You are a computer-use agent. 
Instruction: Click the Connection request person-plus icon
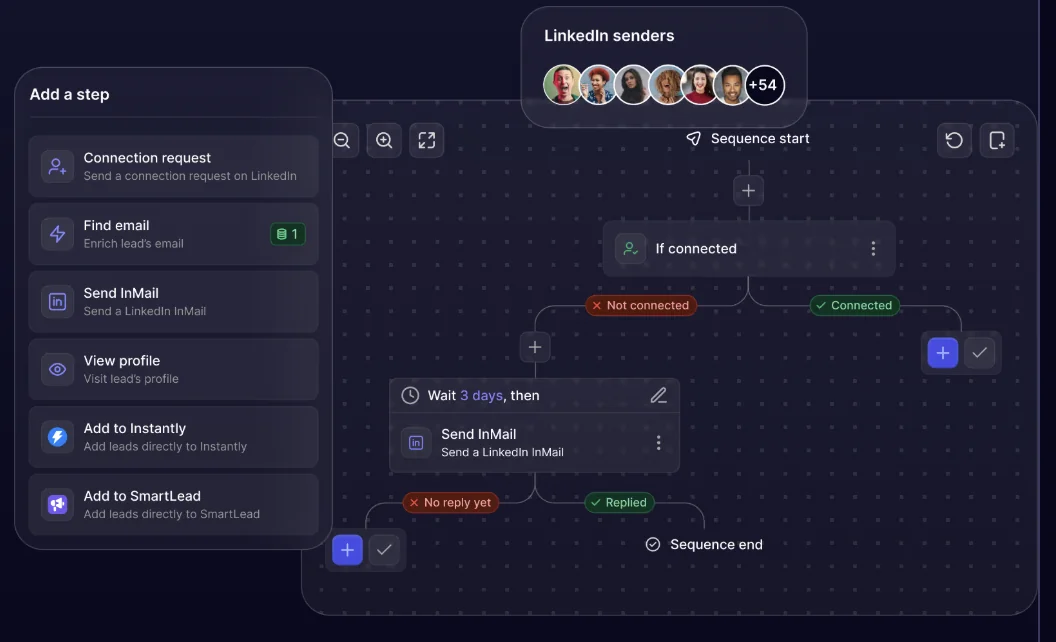[x=57, y=166]
